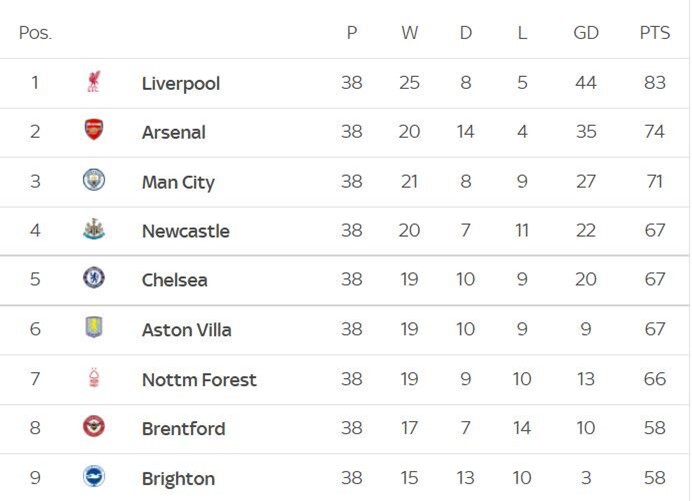Click the Brentford club crest
Viewport: 692px width, 501px height.
click(x=94, y=426)
